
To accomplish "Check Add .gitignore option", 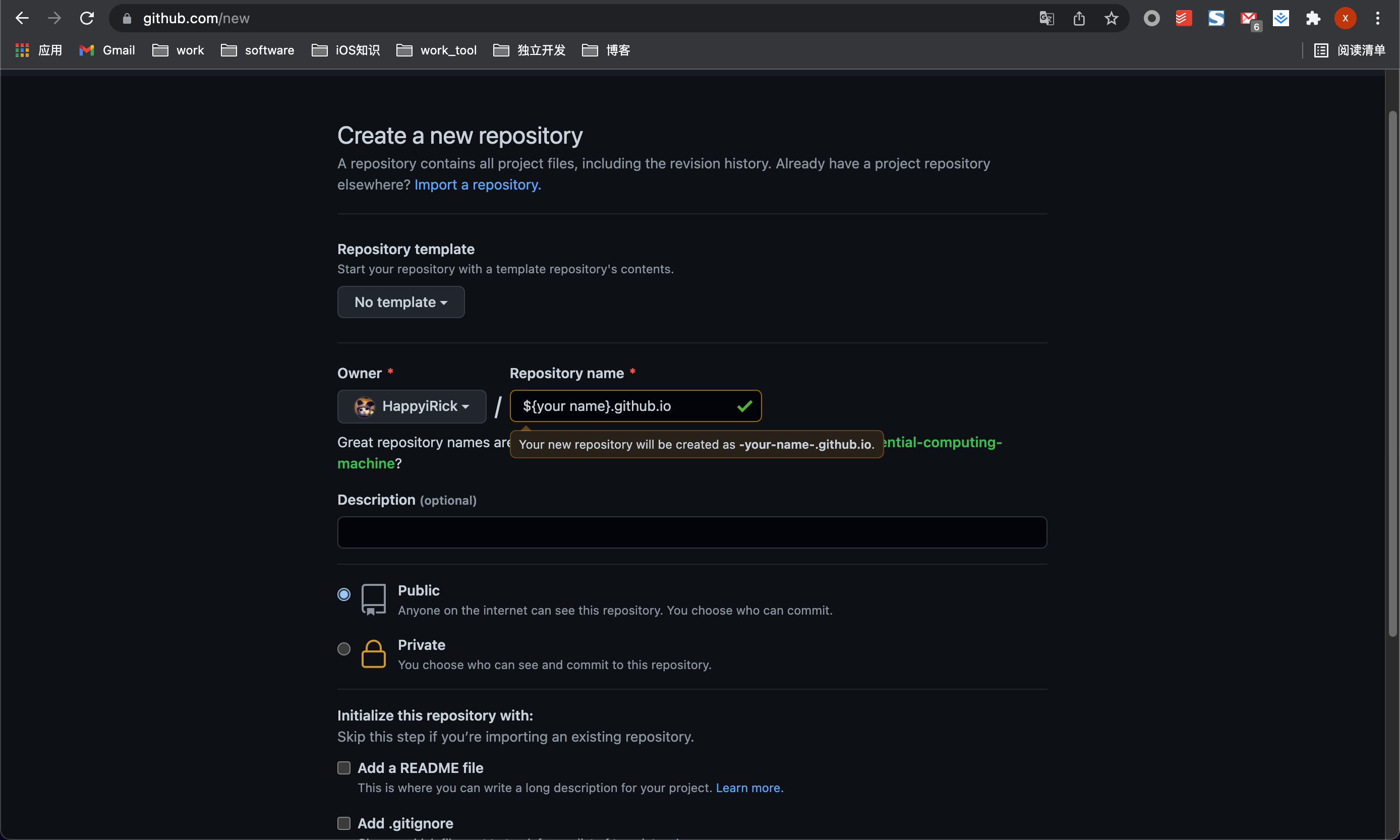I will (343, 823).
